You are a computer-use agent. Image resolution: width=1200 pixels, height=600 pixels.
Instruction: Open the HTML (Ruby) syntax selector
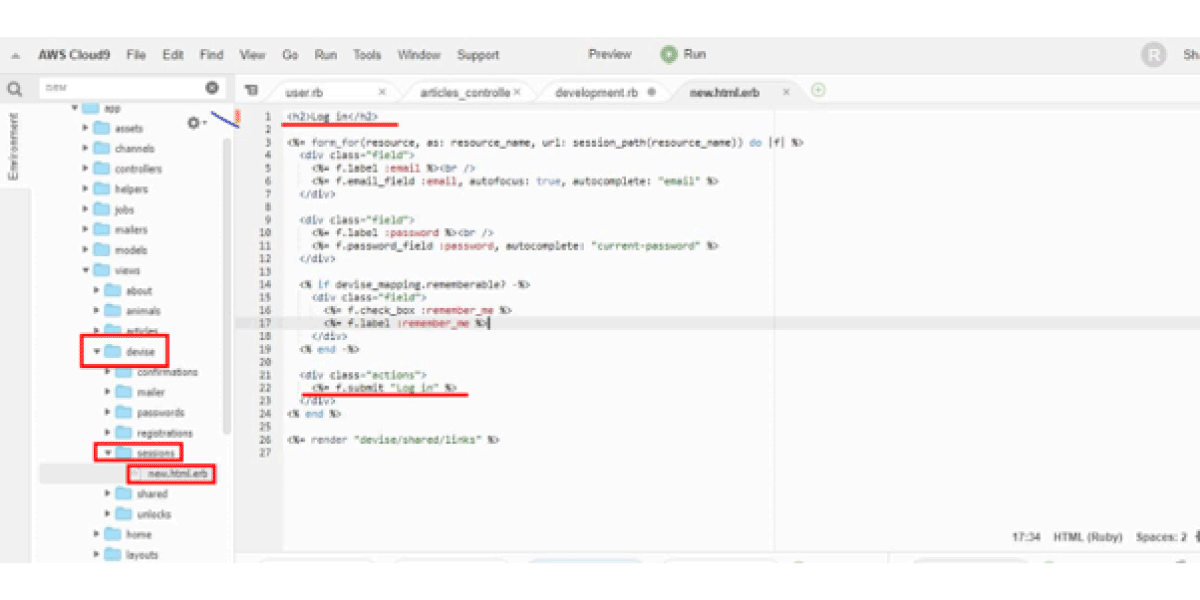pyautogui.click(x=1088, y=537)
